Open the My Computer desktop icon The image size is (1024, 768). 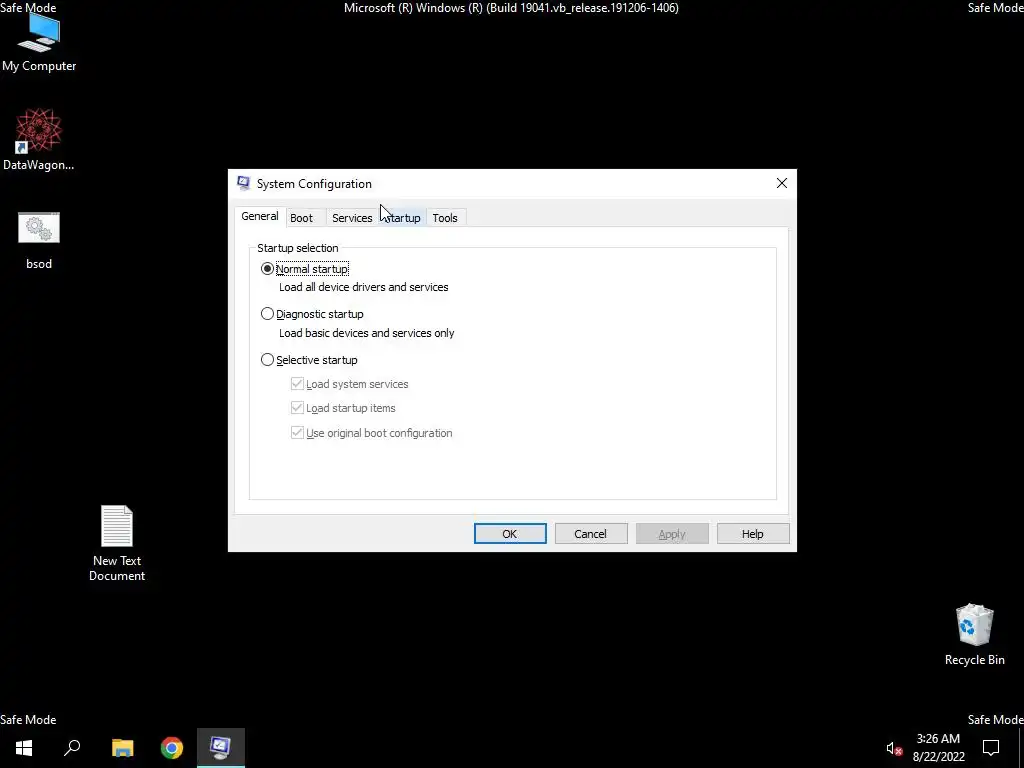[x=39, y=42]
